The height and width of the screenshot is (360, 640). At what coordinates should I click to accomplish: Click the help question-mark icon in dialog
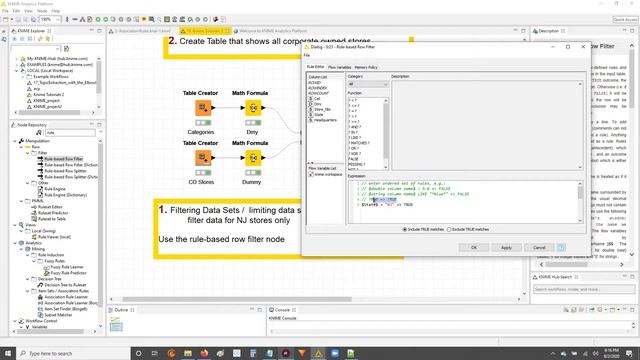561,247
